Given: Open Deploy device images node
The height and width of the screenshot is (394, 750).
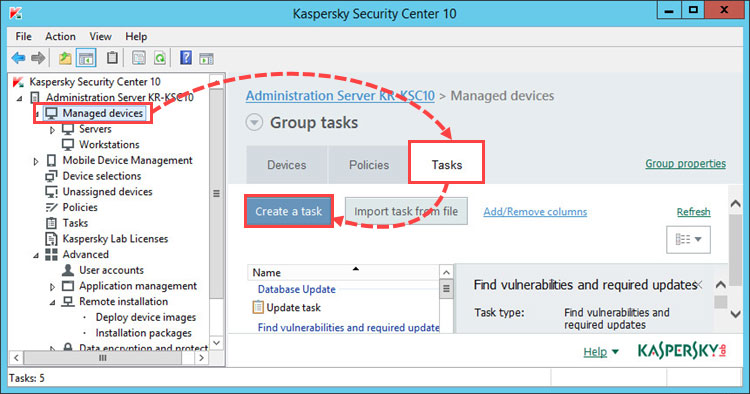Looking at the screenshot, I should (145, 317).
